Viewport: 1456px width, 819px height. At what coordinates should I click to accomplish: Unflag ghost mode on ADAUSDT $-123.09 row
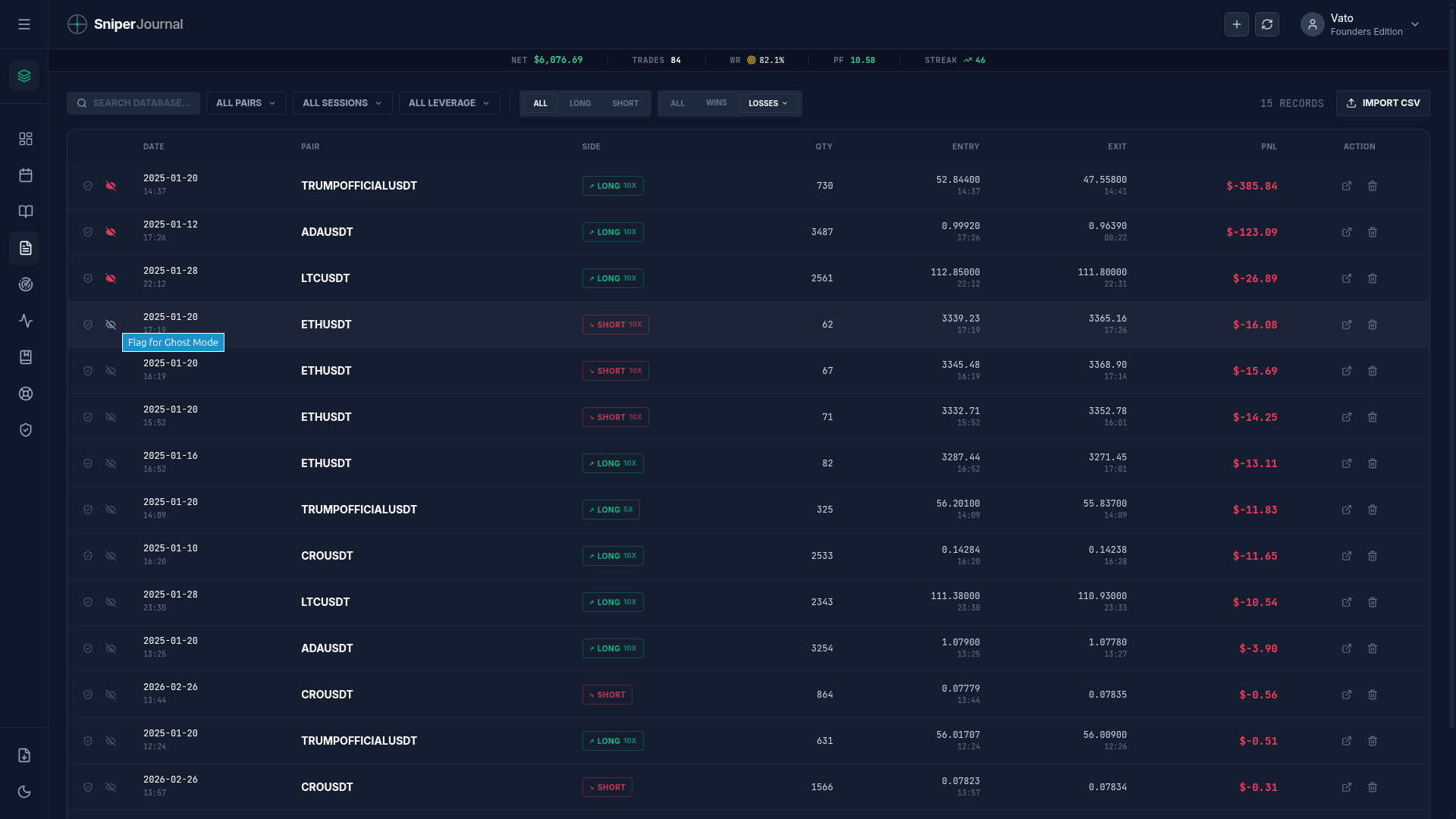[111, 232]
